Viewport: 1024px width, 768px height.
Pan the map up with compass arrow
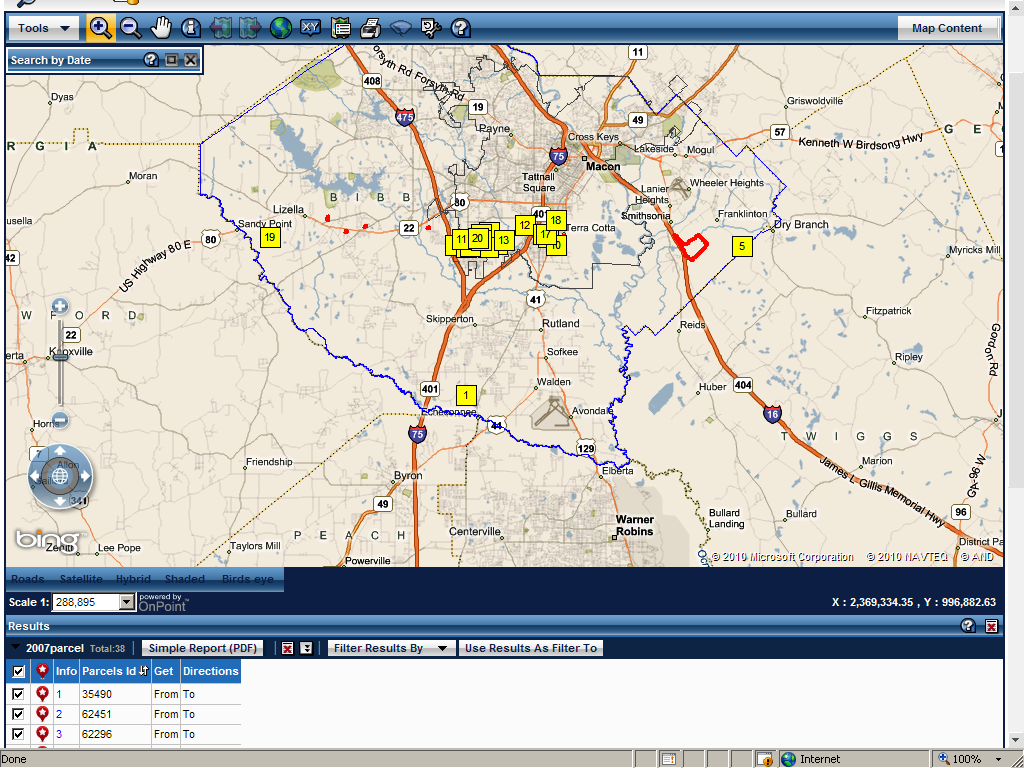[59, 451]
